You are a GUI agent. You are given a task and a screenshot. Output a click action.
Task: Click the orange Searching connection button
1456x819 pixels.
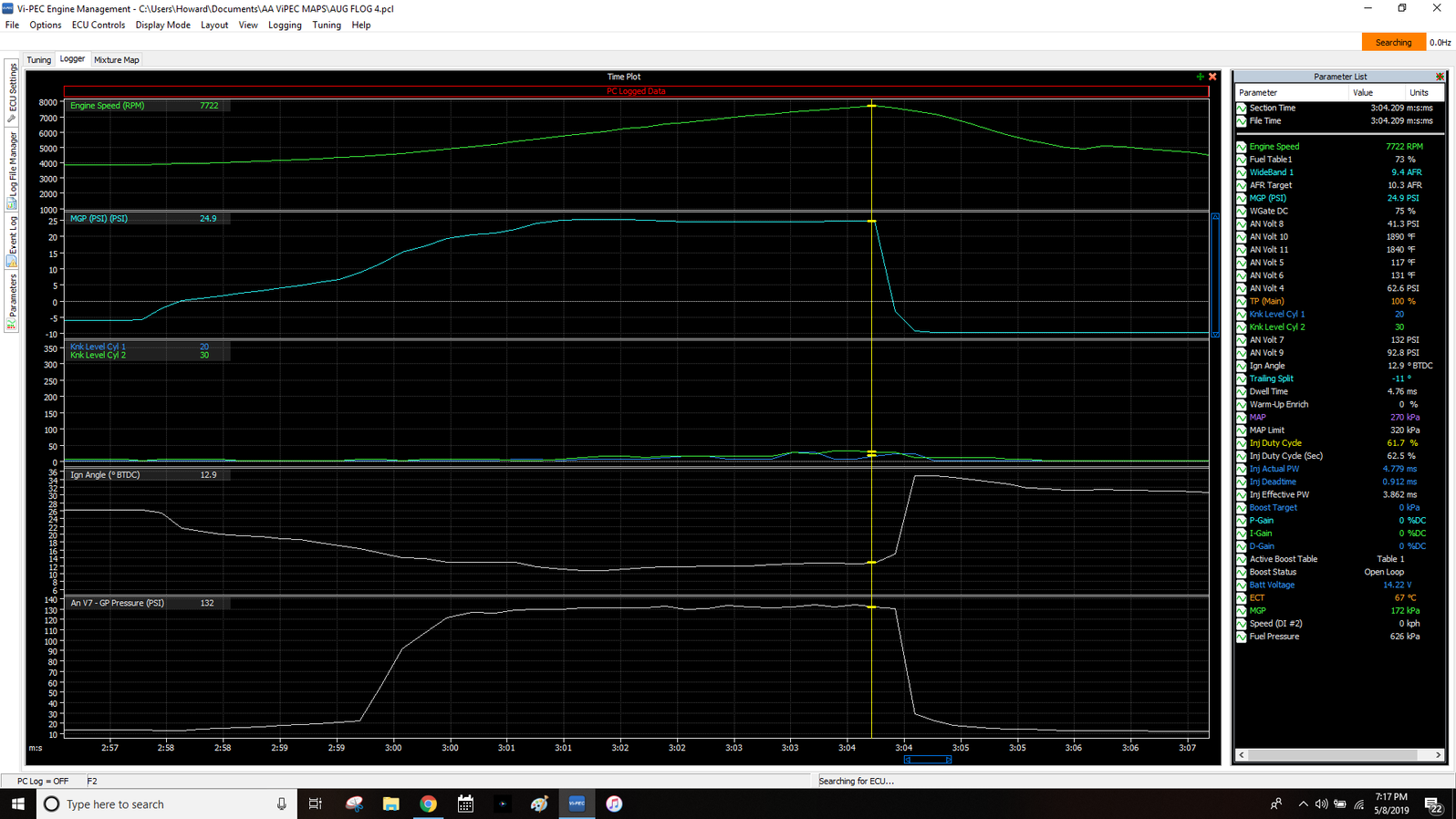pos(1393,42)
